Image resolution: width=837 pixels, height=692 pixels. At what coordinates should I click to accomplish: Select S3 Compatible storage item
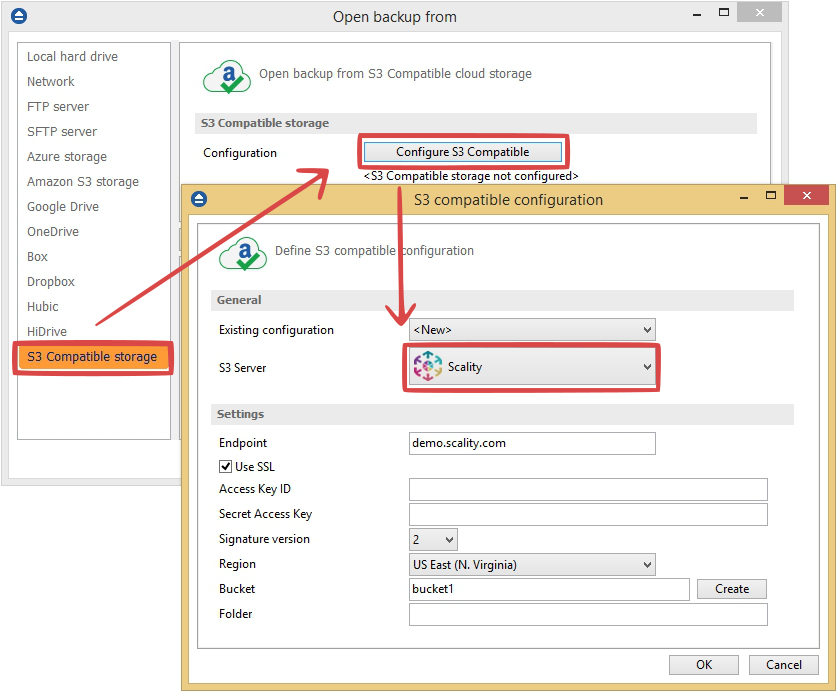93,357
